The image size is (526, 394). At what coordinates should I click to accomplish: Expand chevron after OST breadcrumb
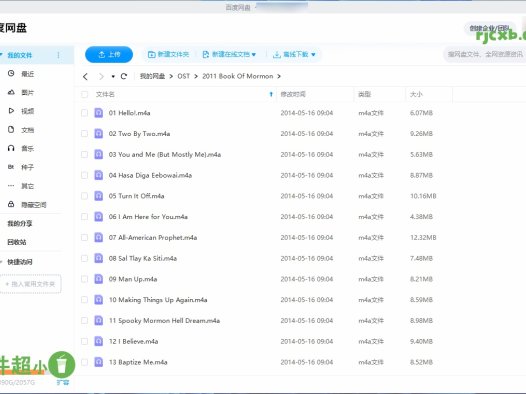point(196,76)
